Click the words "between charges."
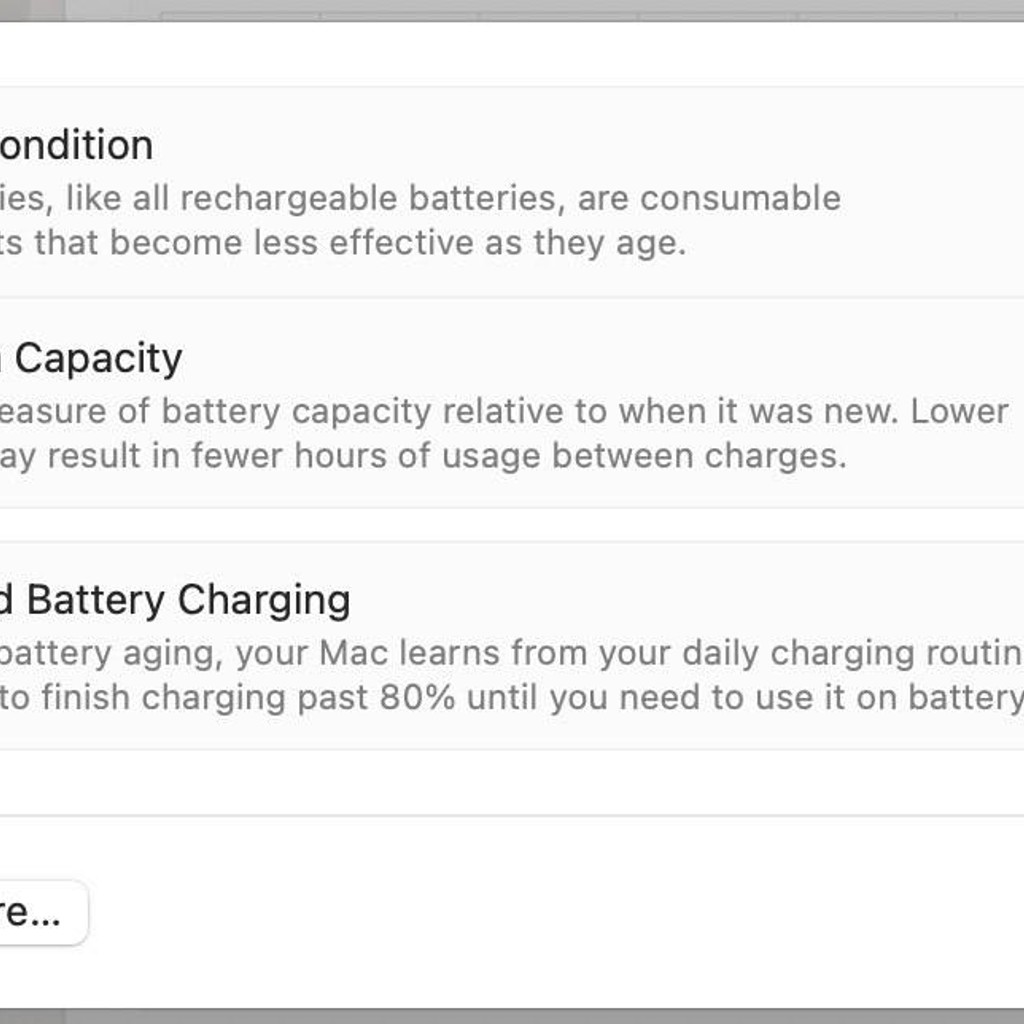The image size is (1024, 1024). pos(699,456)
